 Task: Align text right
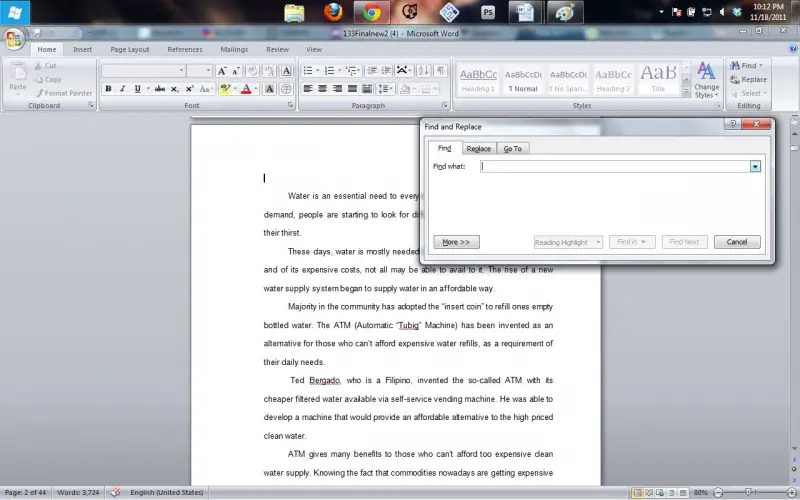click(337, 89)
